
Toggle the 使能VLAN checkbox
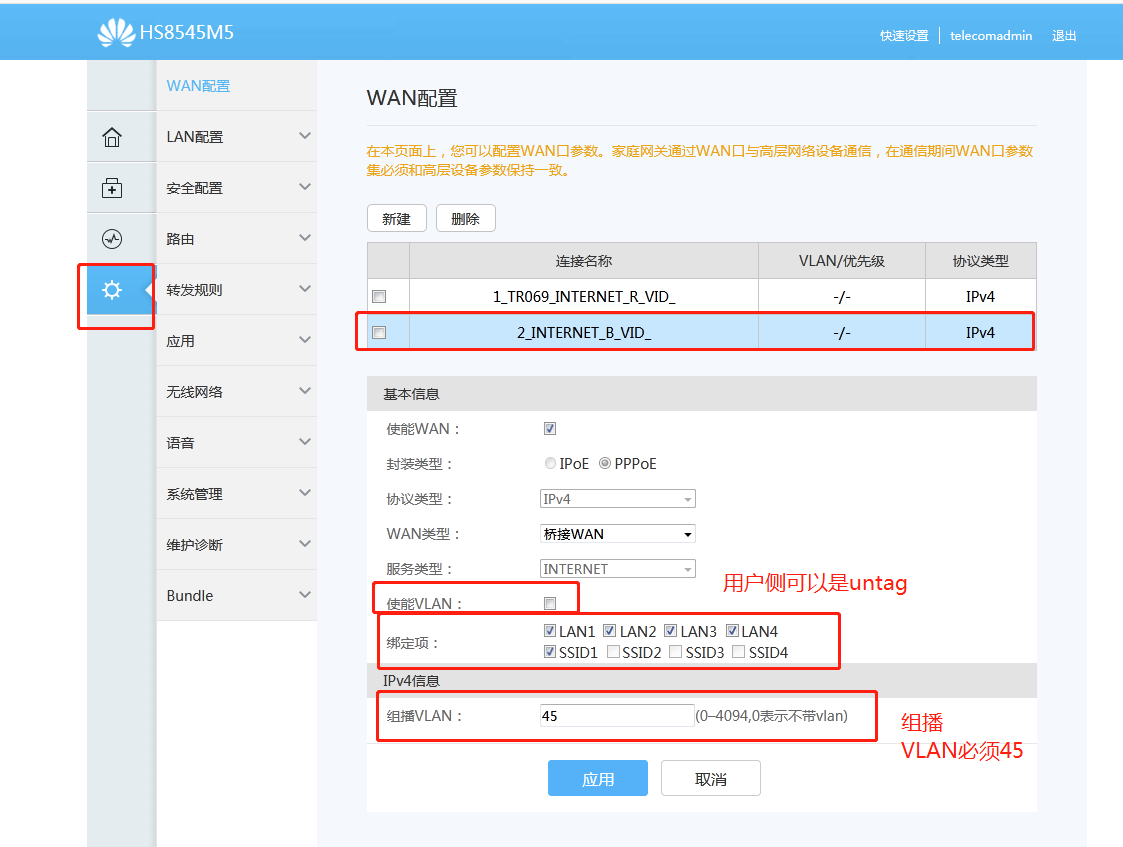(x=549, y=603)
